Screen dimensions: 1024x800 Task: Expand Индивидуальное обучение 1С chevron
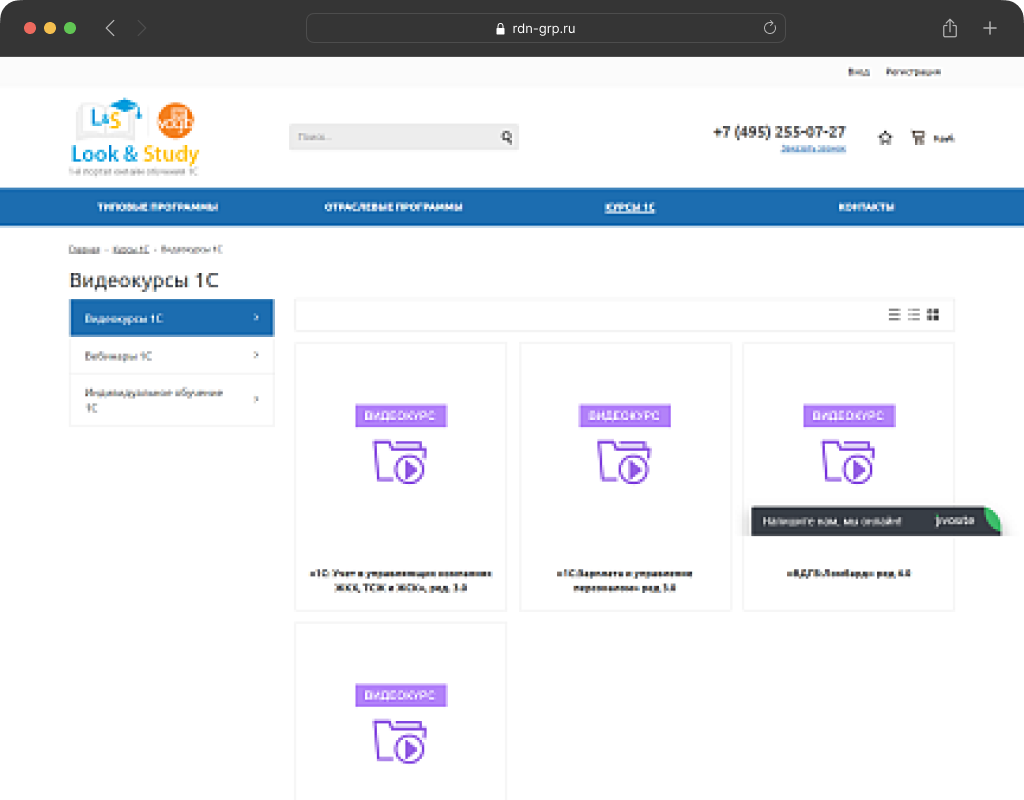tap(256, 400)
